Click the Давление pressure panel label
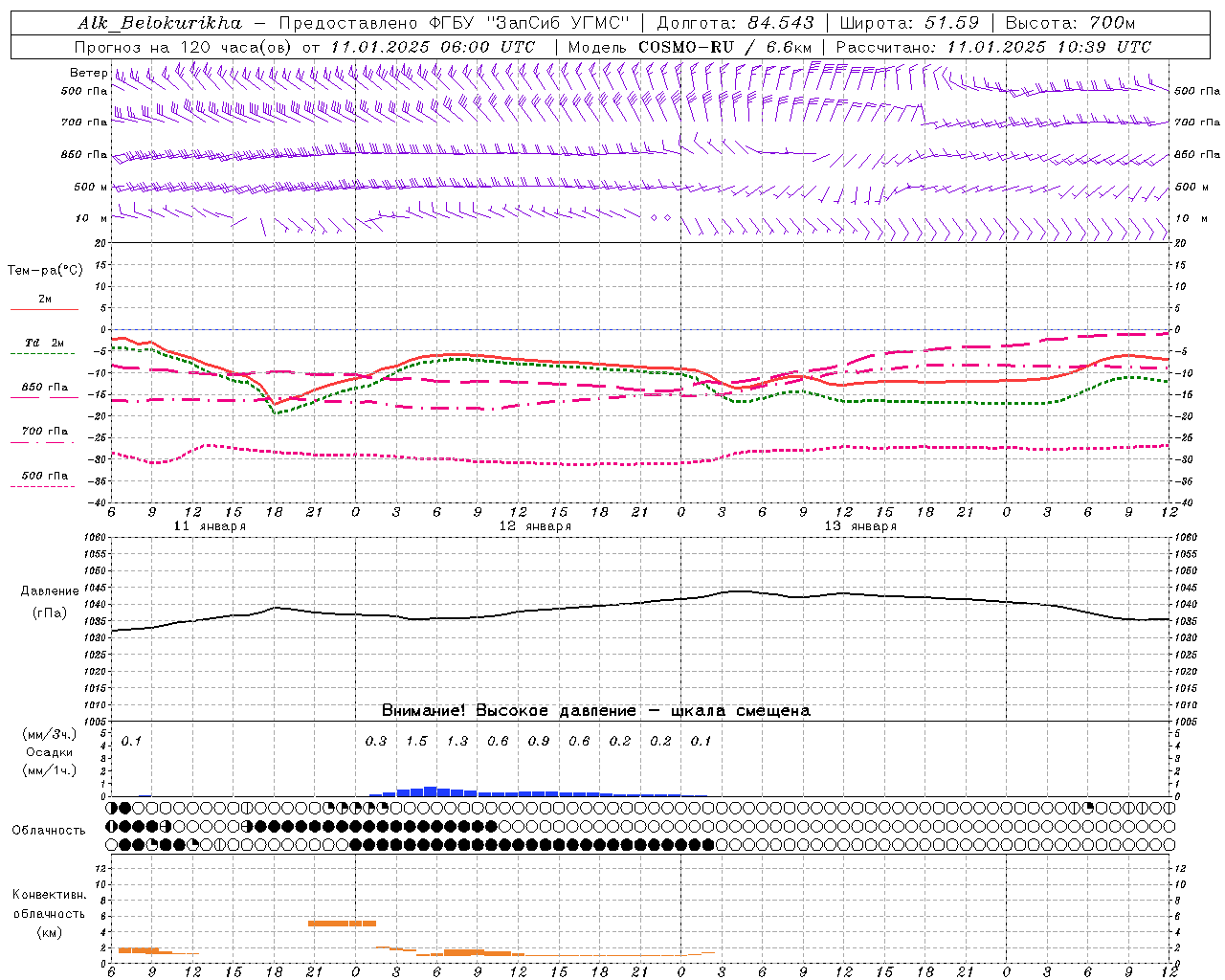This screenshot has height=980, width=1225. (x=50, y=591)
